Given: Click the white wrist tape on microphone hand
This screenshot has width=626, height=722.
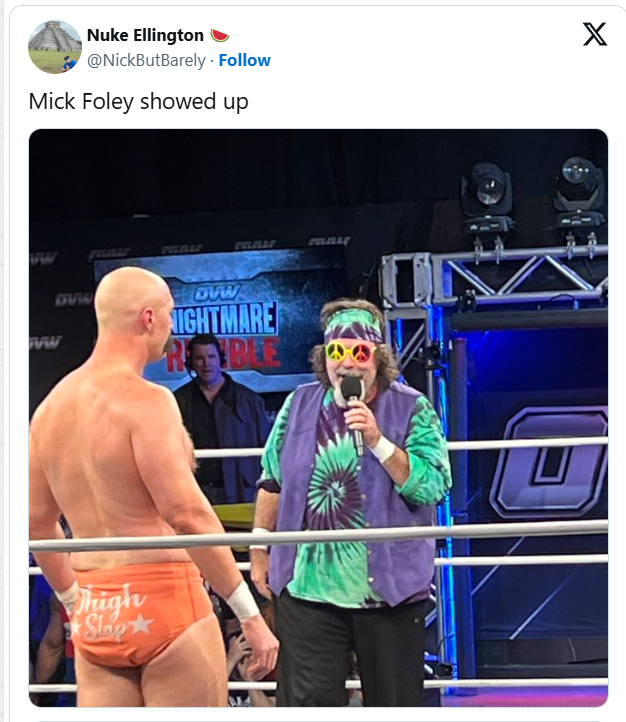Looking at the screenshot, I should [383, 449].
